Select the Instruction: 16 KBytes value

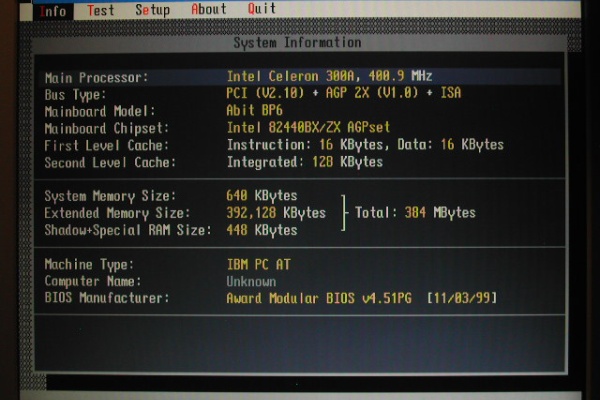tap(305, 145)
